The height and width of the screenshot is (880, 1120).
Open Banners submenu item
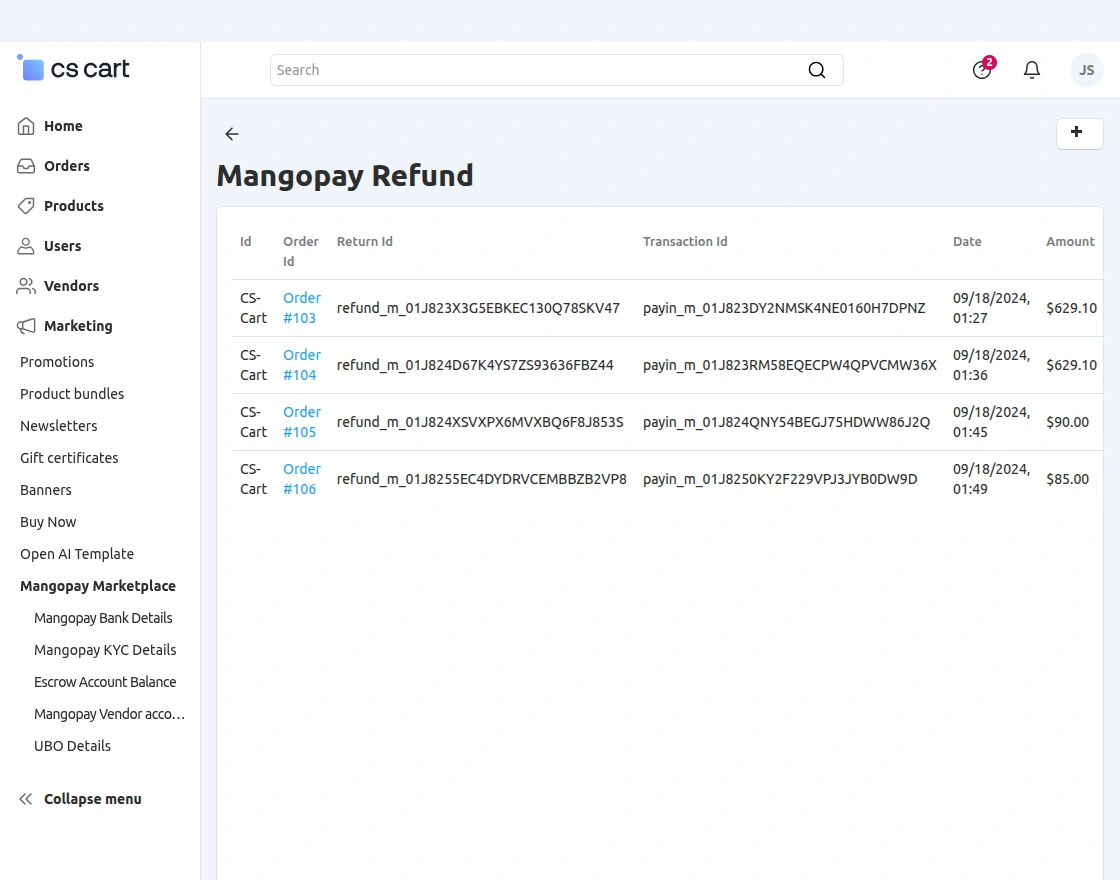(x=46, y=490)
